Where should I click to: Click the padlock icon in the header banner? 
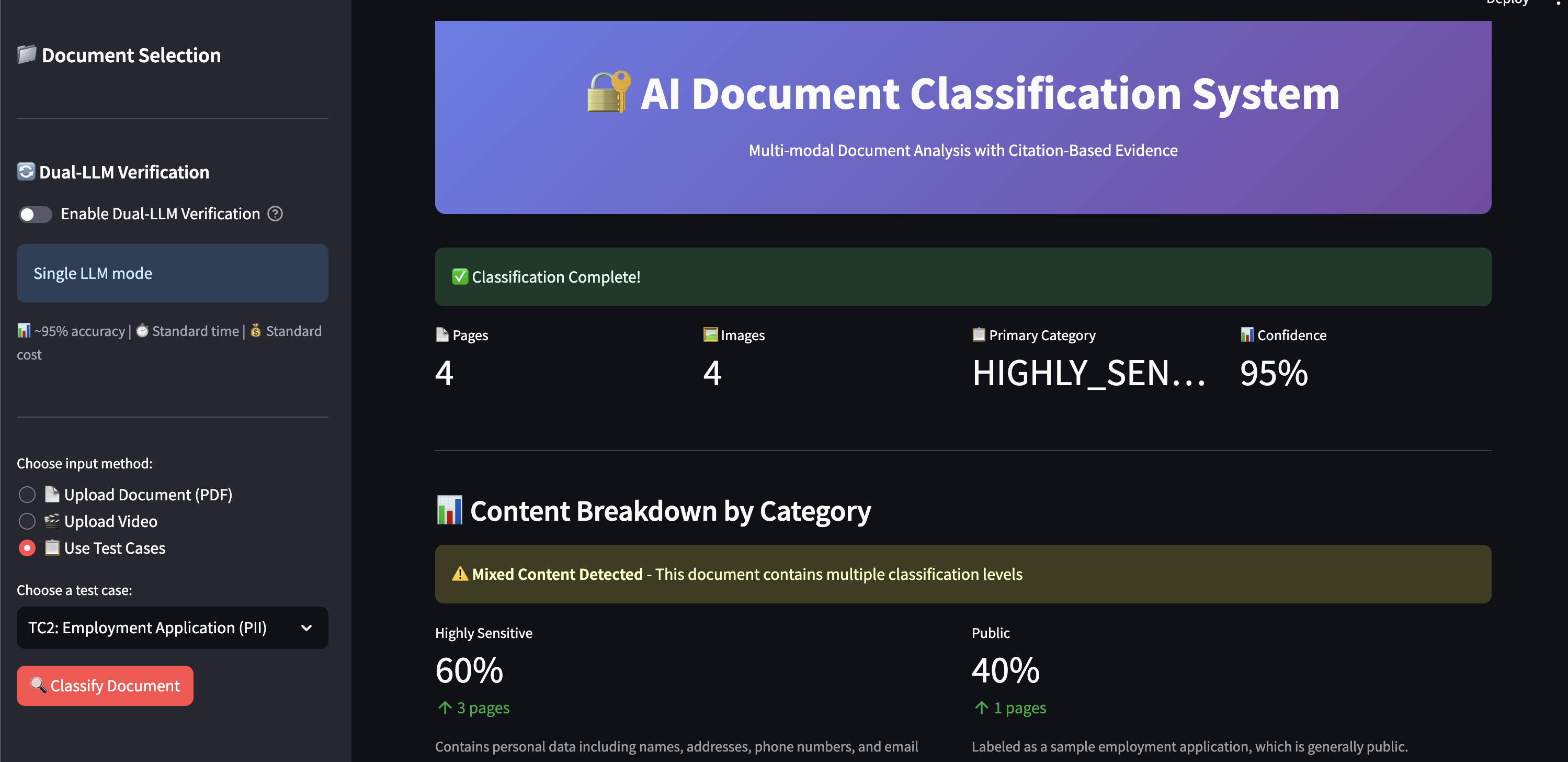[608, 92]
